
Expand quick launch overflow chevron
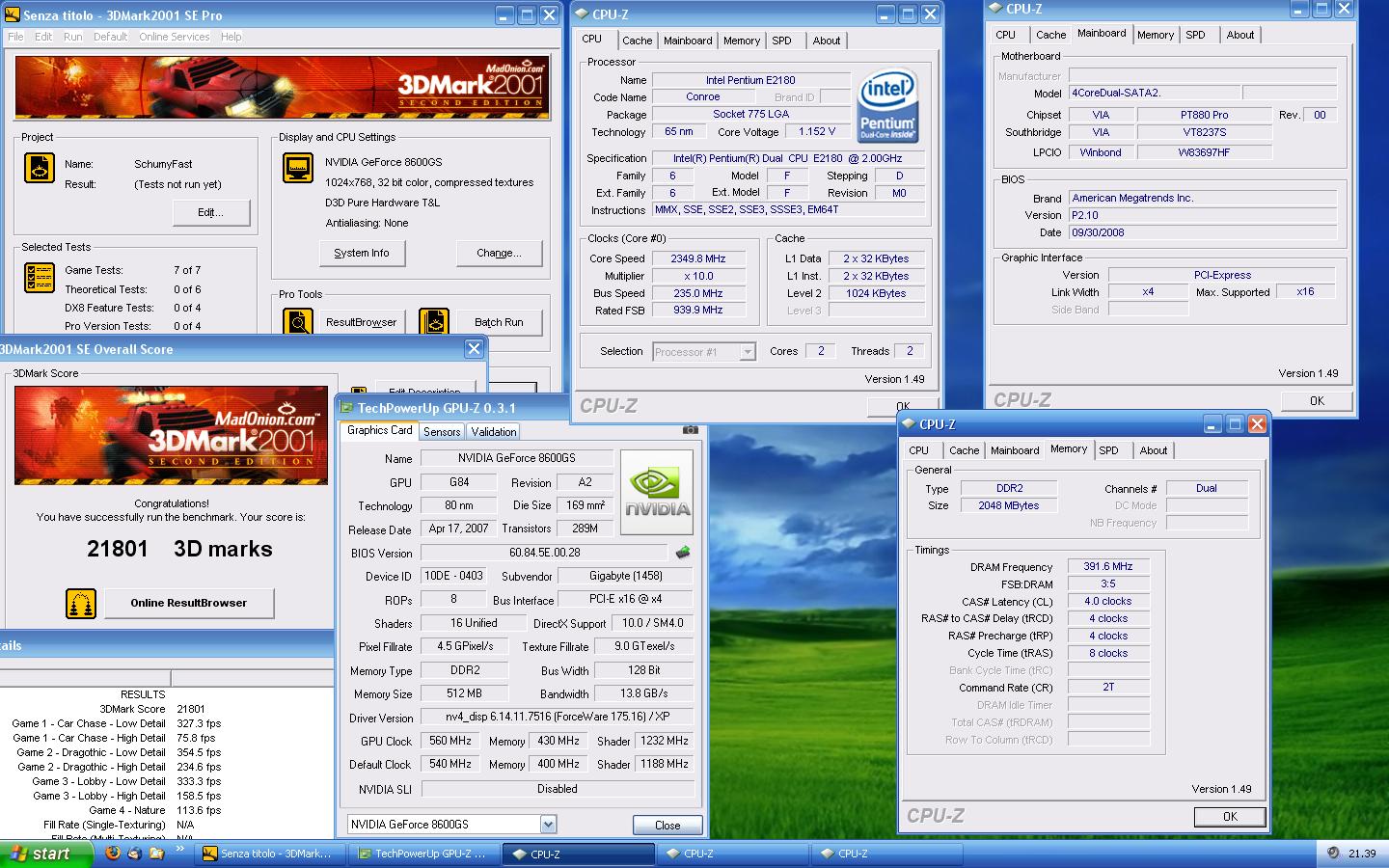point(180,850)
